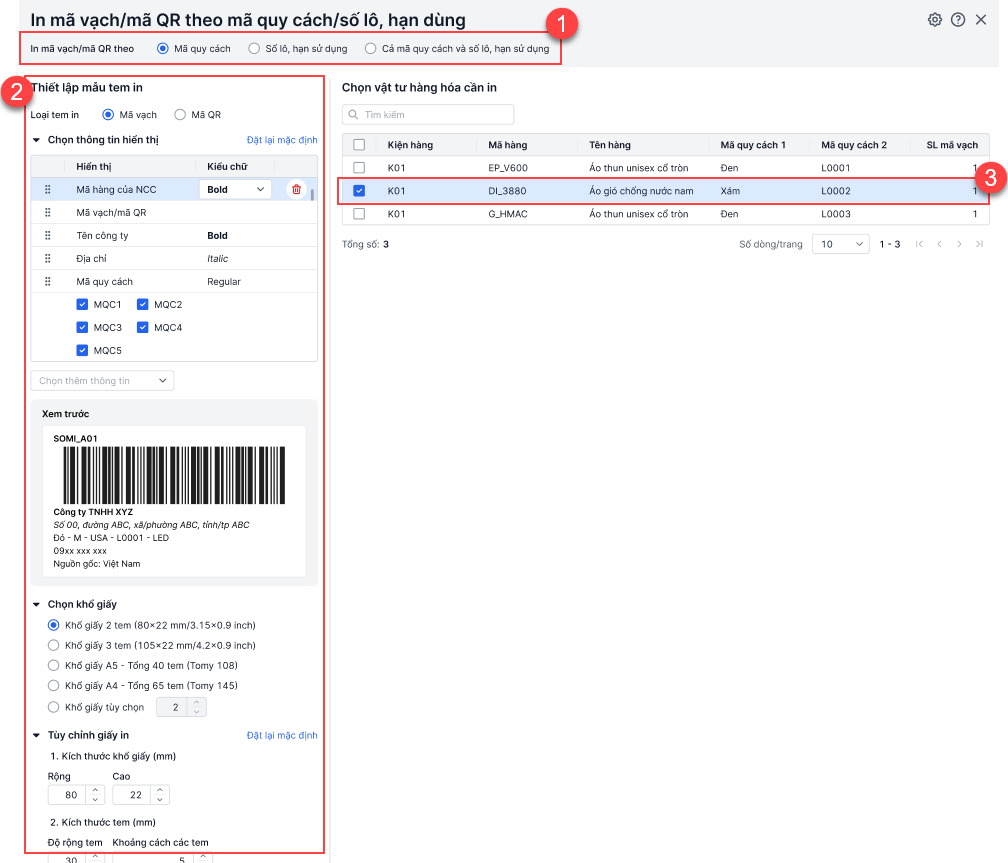Open rows per page dropdown
Image resolution: width=1008 pixels, height=863 pixels.
pos(841,244)
